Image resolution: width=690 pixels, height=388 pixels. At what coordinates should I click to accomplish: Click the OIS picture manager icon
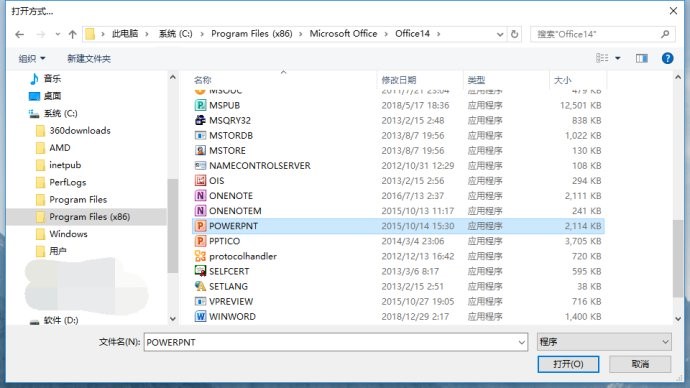coord(200,180)
